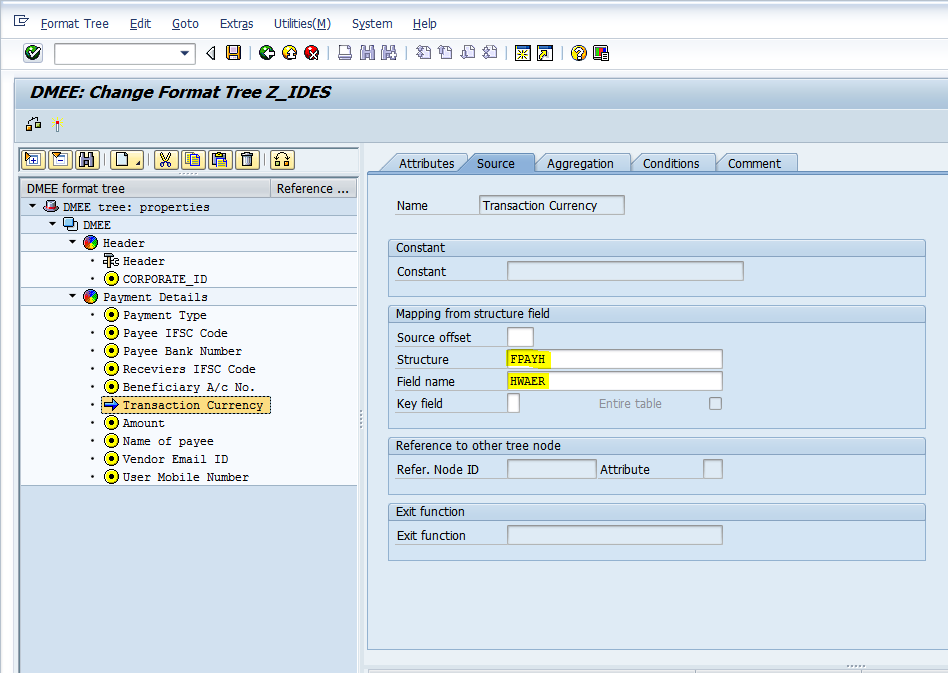This screenshot has width=948, height=673.
Task: Click the green Enter checkmark icon
Action: click(x=33, y=53)
